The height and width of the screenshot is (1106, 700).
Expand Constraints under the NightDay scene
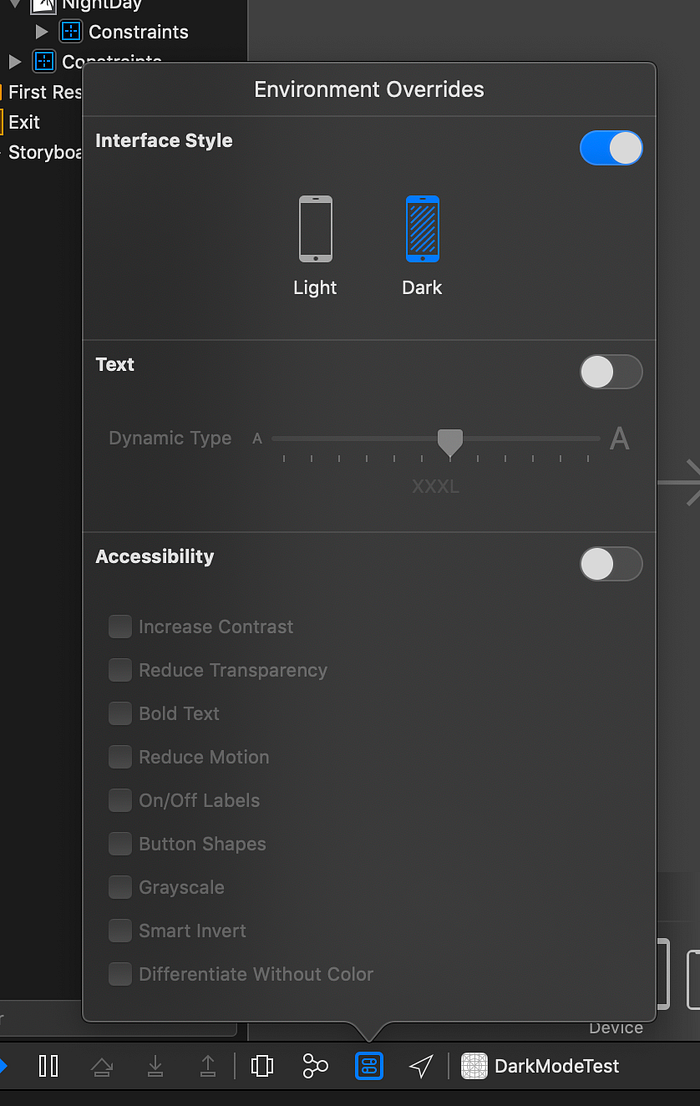point(41,31)
